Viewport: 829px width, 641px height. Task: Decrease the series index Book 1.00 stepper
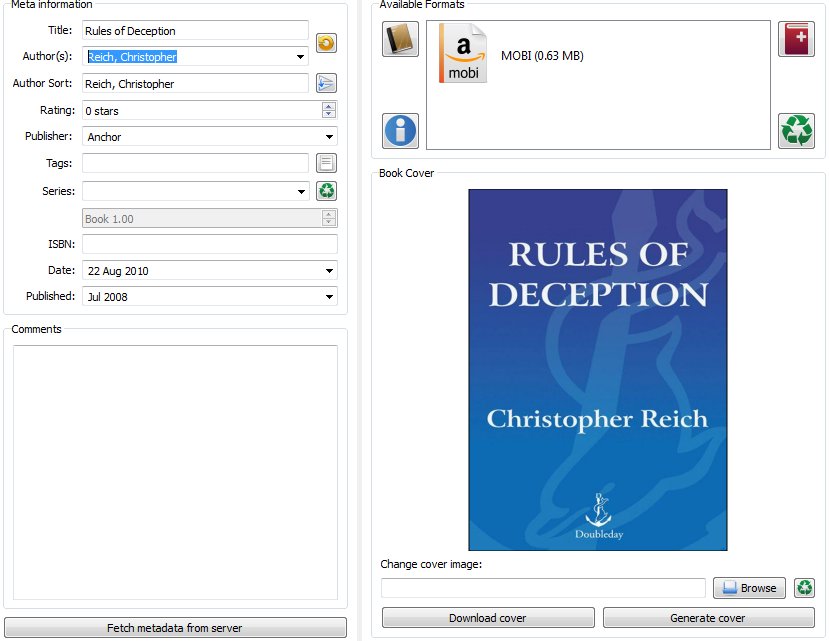click(328, 222)
